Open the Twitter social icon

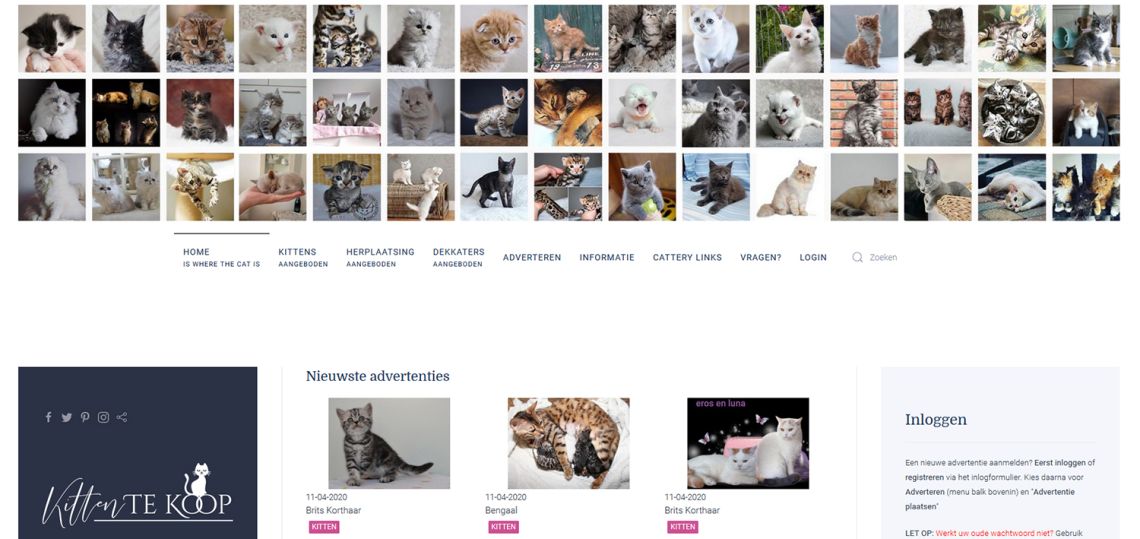click(x=67, y=418)
